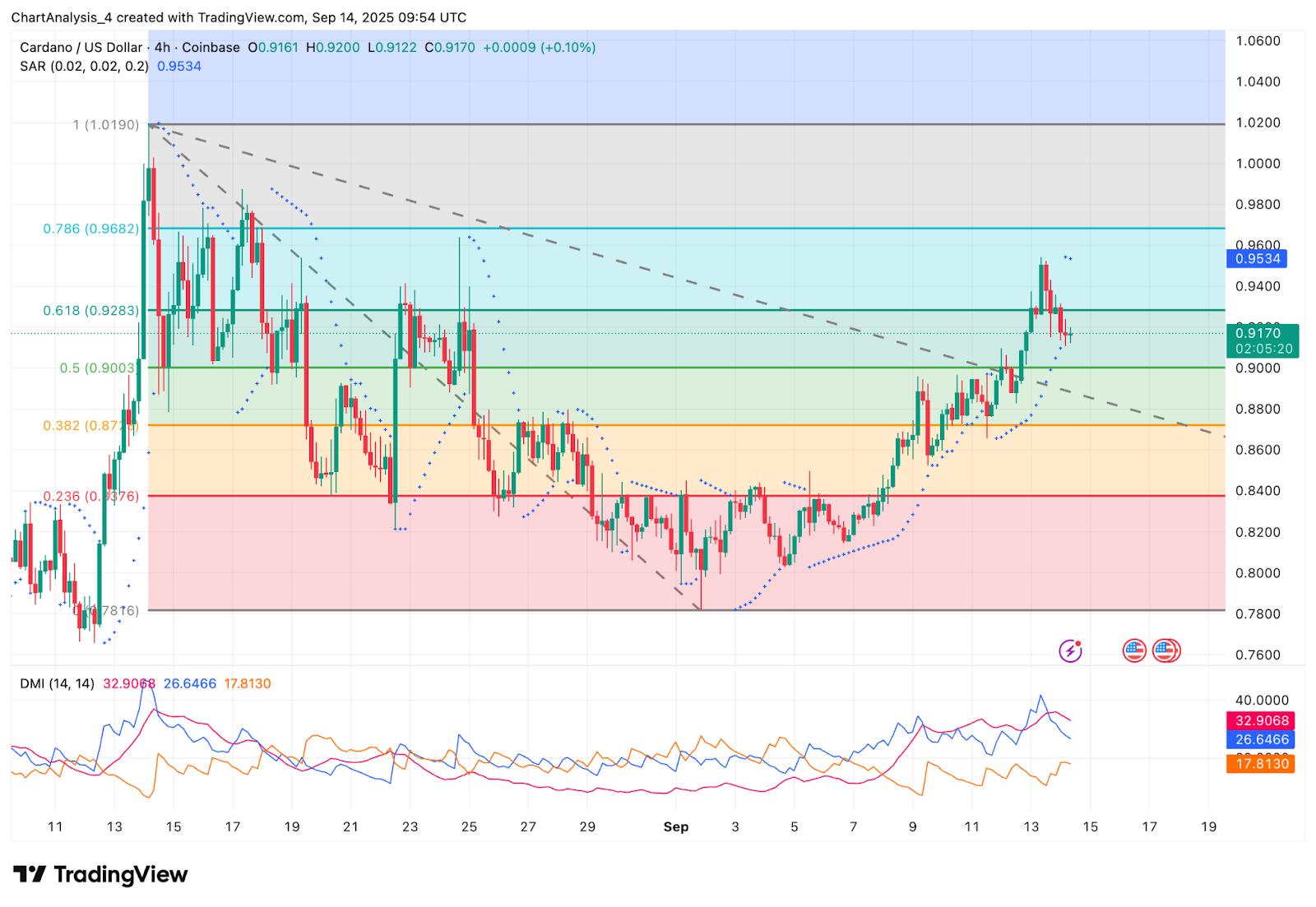Click the Sep label on the date axis
The image size is (1316, 907).
pos(675,826)
